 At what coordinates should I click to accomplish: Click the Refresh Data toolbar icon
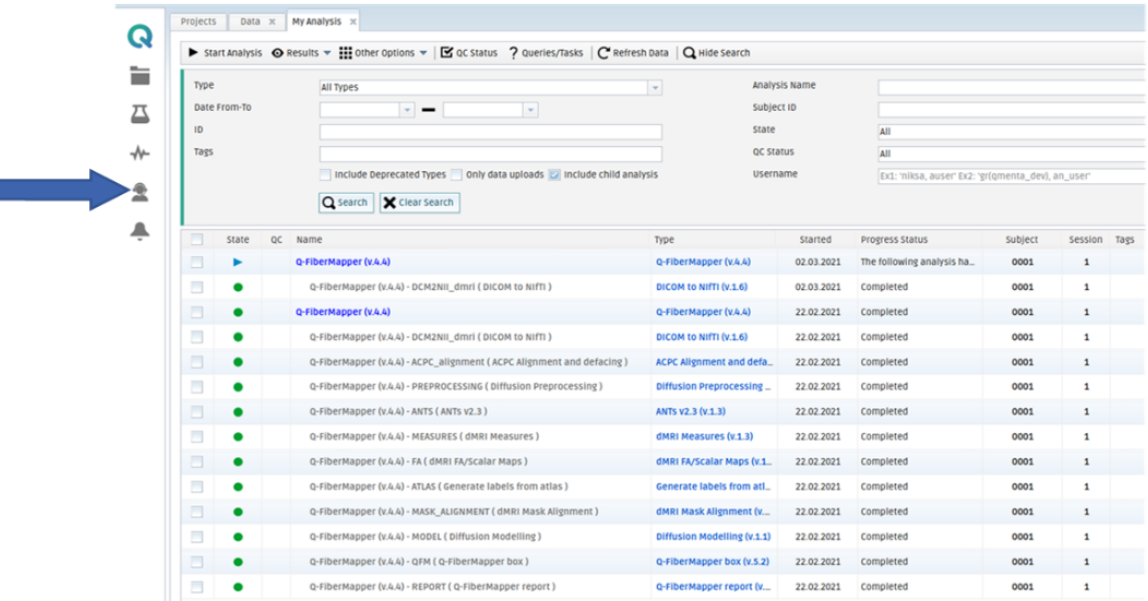pos(633,53)
